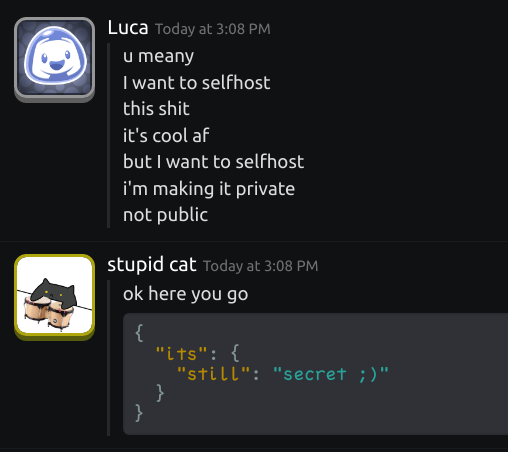The height and width of the screenshot is (452, 508).
Task: Click stupid cat's 3:08 PM timestamp
Action: [261, 266]
